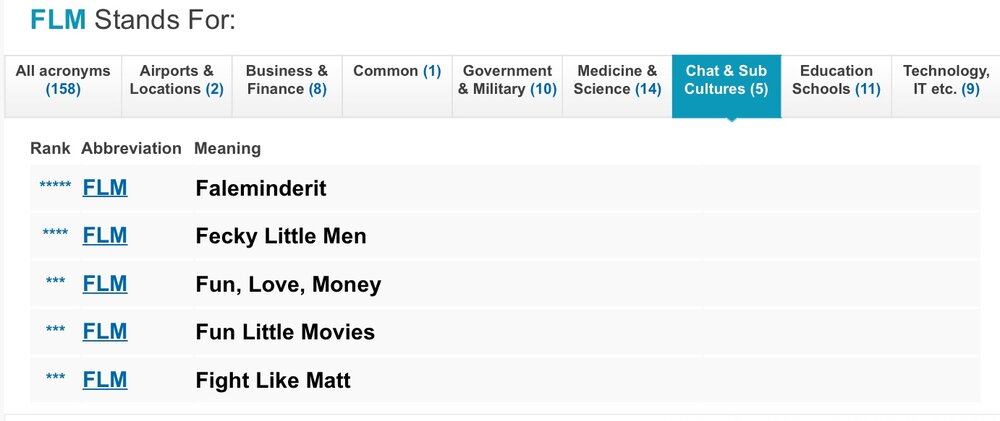The image size is (1000, 421).
Task: Select Medicine & Science (14) tab
Action: point(617,86)
